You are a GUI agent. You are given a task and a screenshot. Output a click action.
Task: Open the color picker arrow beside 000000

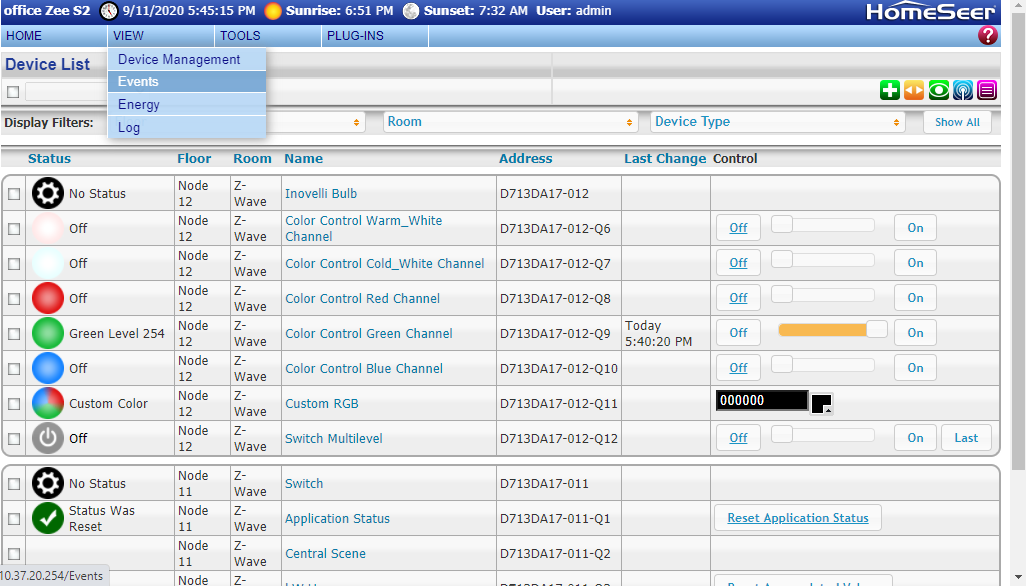point(828,410)
